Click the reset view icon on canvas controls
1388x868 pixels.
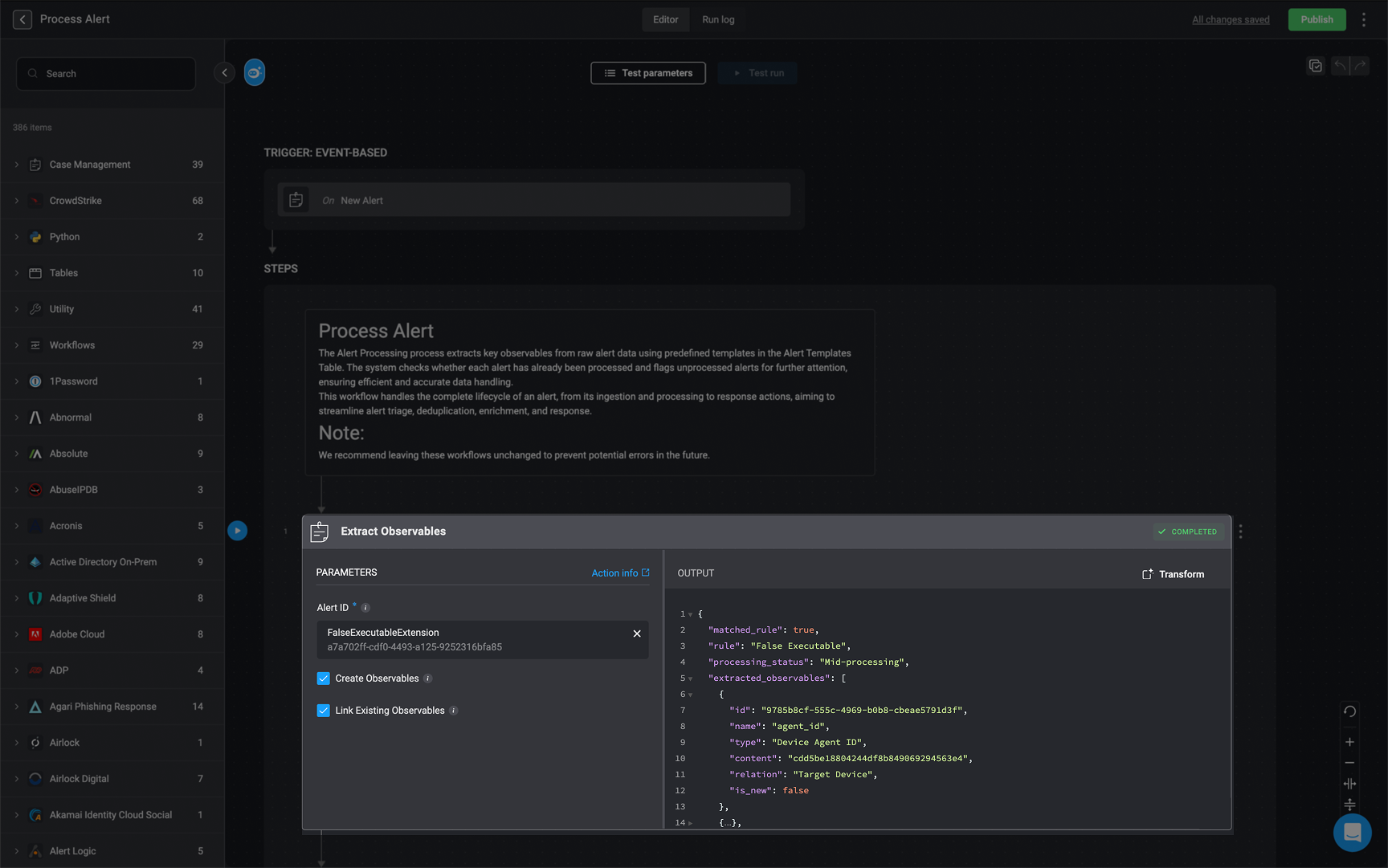point(1349,711)
